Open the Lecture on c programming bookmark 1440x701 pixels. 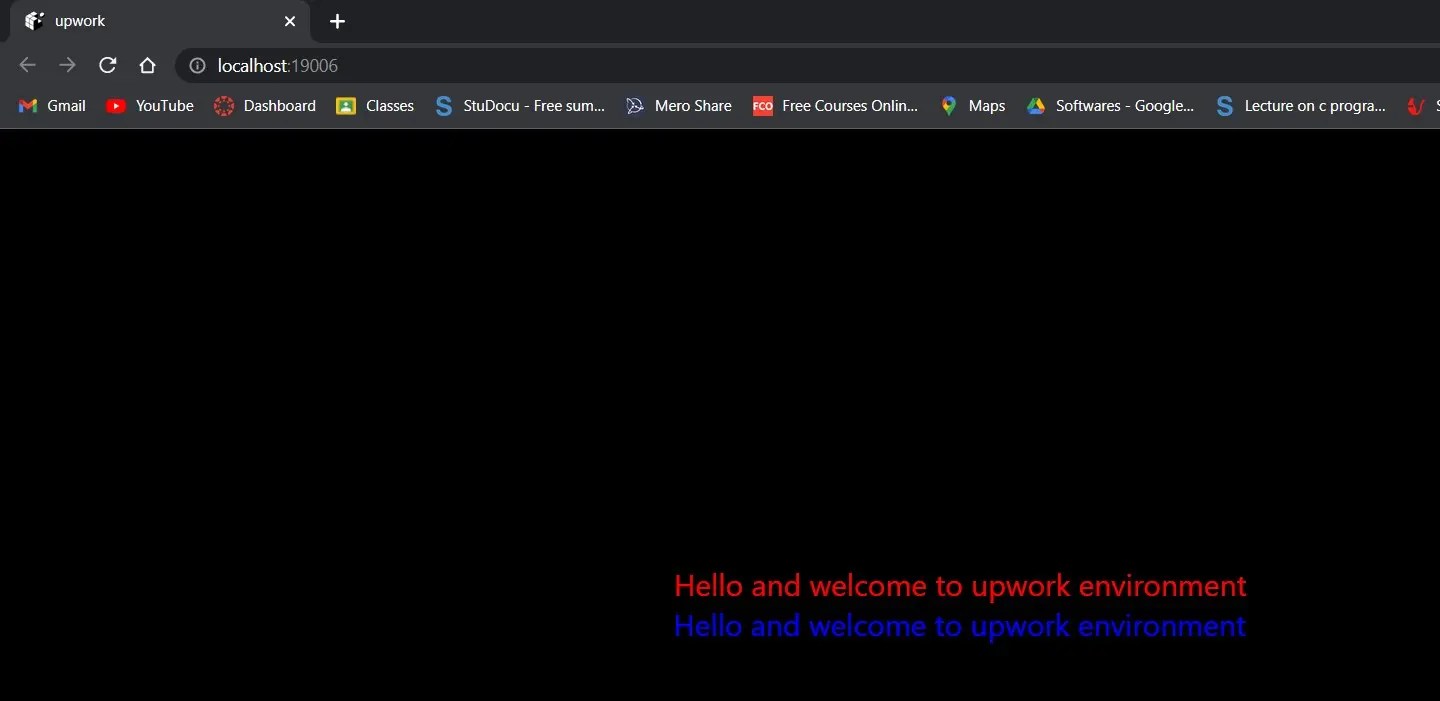tap(1300, 106)
